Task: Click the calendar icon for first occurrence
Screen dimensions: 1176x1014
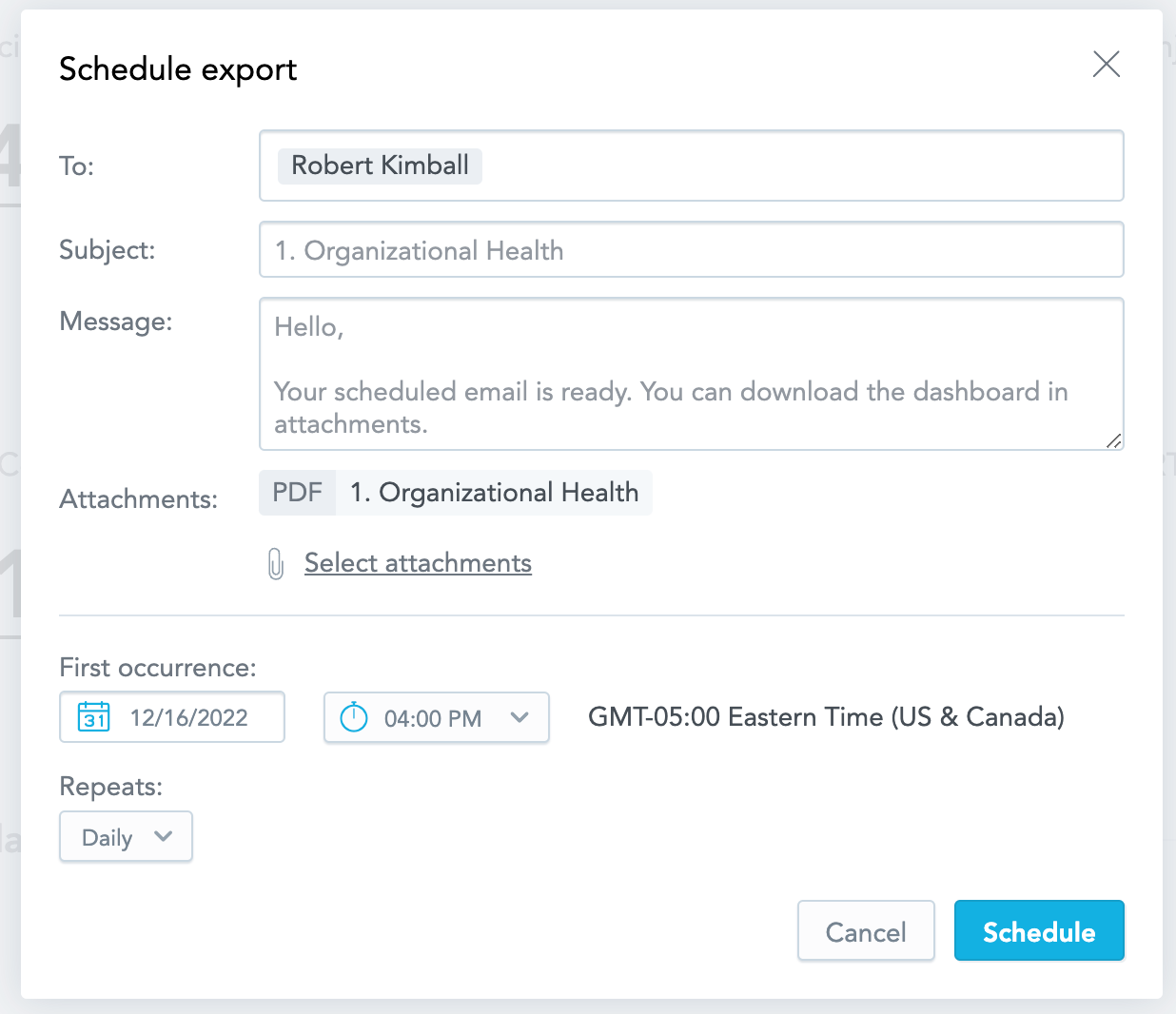Action: click(x=94, y=717)
